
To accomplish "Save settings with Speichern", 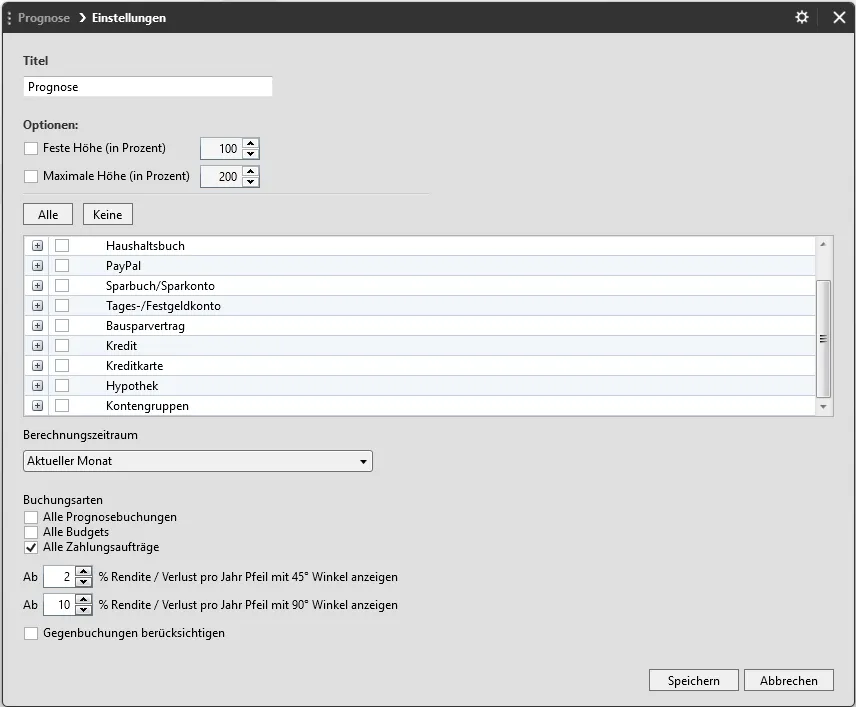I will click(693, 680).
